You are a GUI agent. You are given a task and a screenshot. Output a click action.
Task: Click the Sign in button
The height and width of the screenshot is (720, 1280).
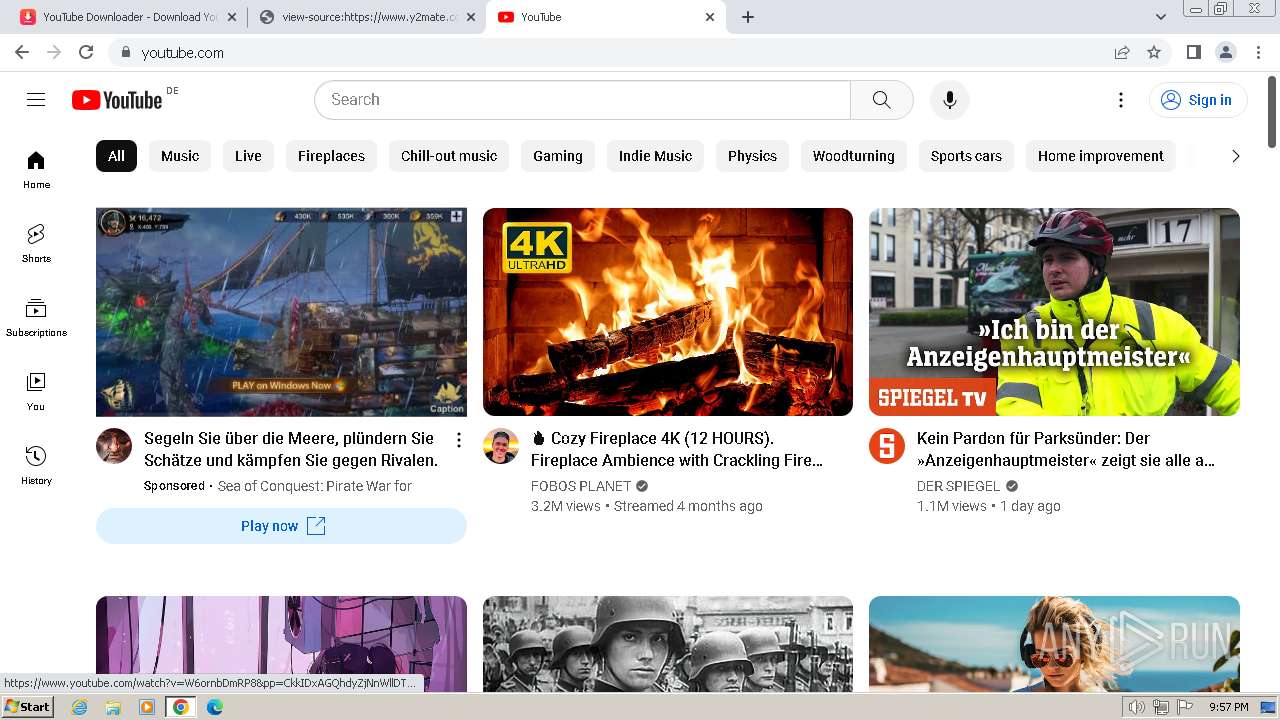1198,100
